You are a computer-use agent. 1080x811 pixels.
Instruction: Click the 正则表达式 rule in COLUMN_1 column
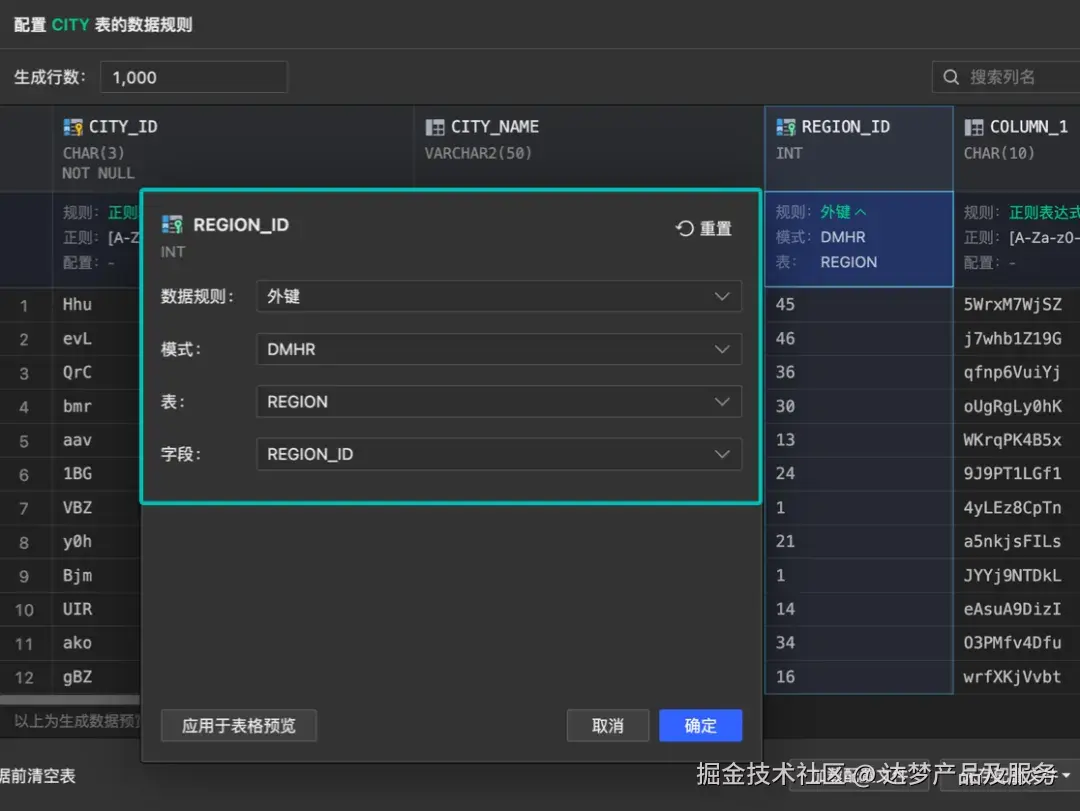(1043, 212)
